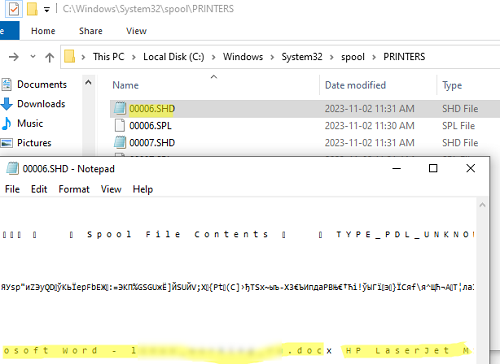The width and height of the screenshot is (500, 364).
Task: Sort by Date modified column header
Action: [x=355, y=85]
